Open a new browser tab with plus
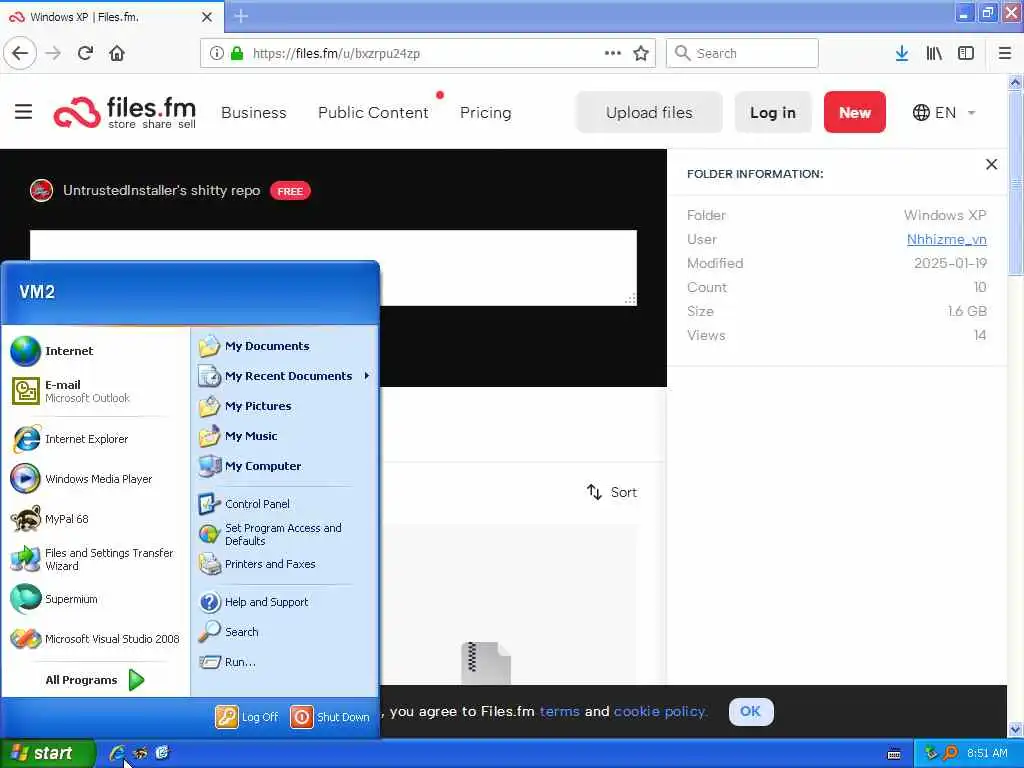 click(x=241, y=16)
